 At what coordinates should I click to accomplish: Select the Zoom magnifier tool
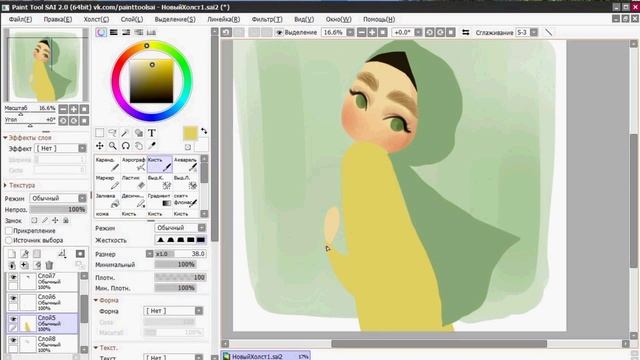[112, 146]
